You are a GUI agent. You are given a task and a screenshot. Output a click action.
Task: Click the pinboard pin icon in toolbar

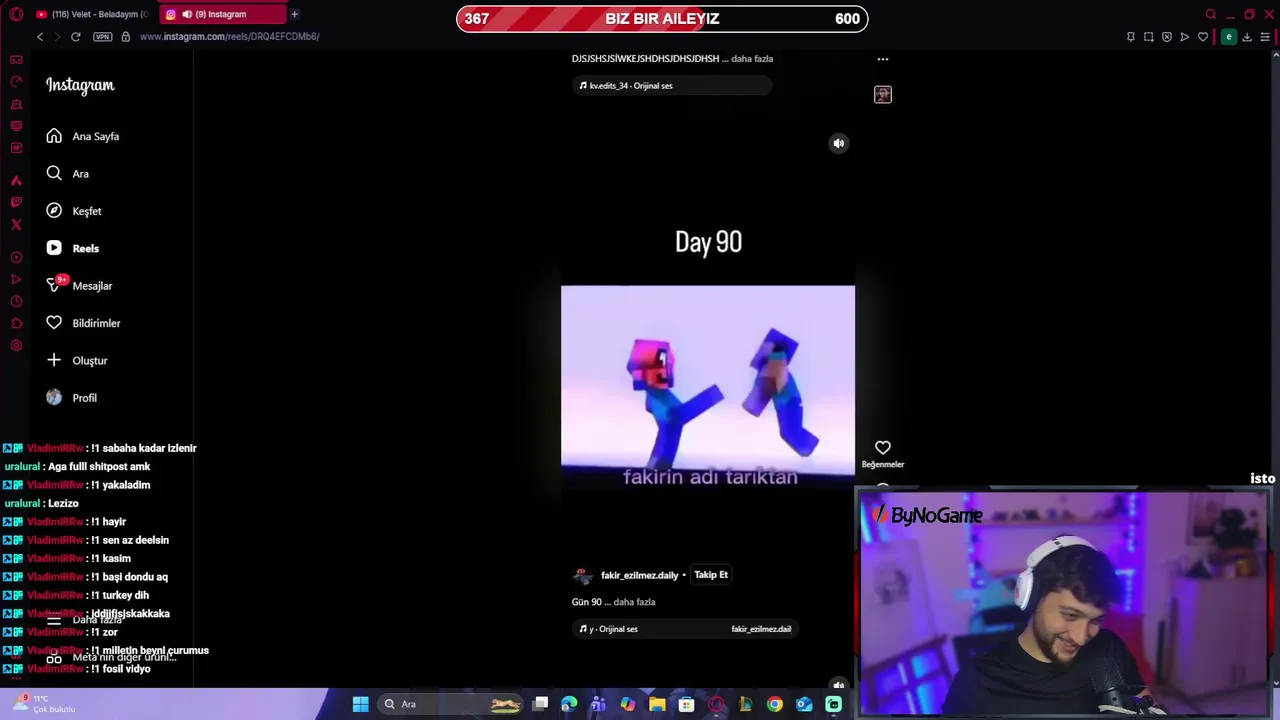1131,37
